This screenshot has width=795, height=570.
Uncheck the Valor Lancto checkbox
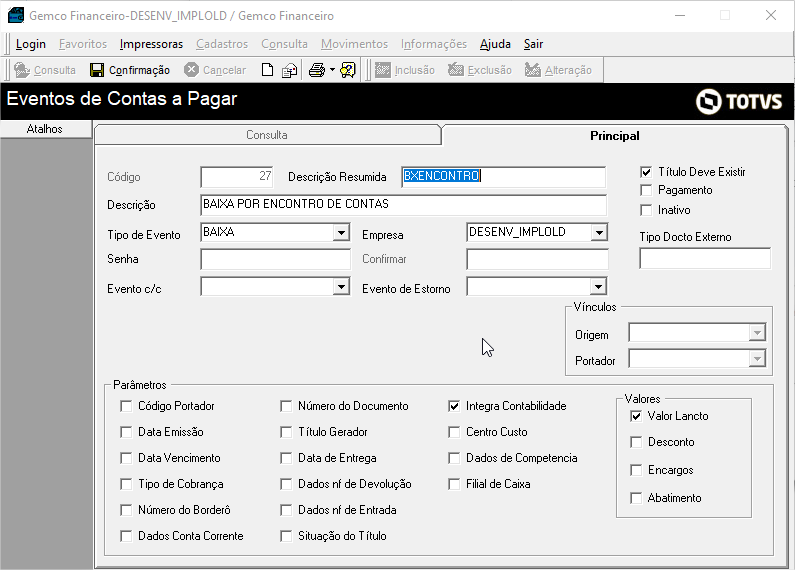pos(636,416)
